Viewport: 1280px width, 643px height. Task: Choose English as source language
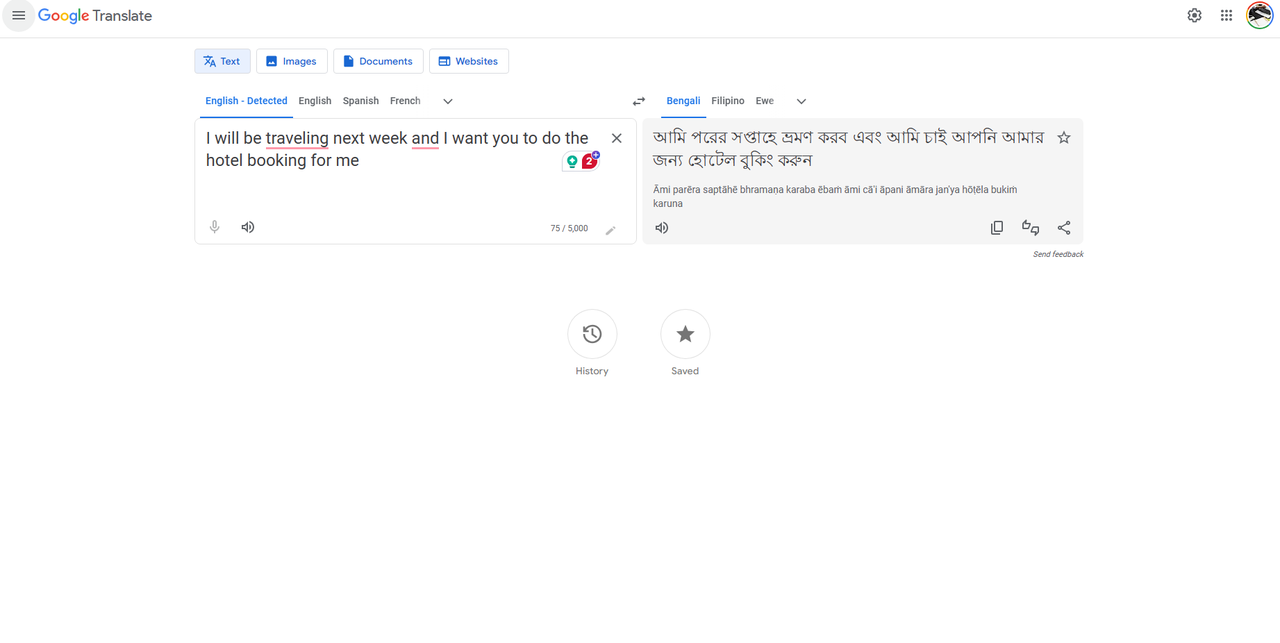click(x=315, y=101)
